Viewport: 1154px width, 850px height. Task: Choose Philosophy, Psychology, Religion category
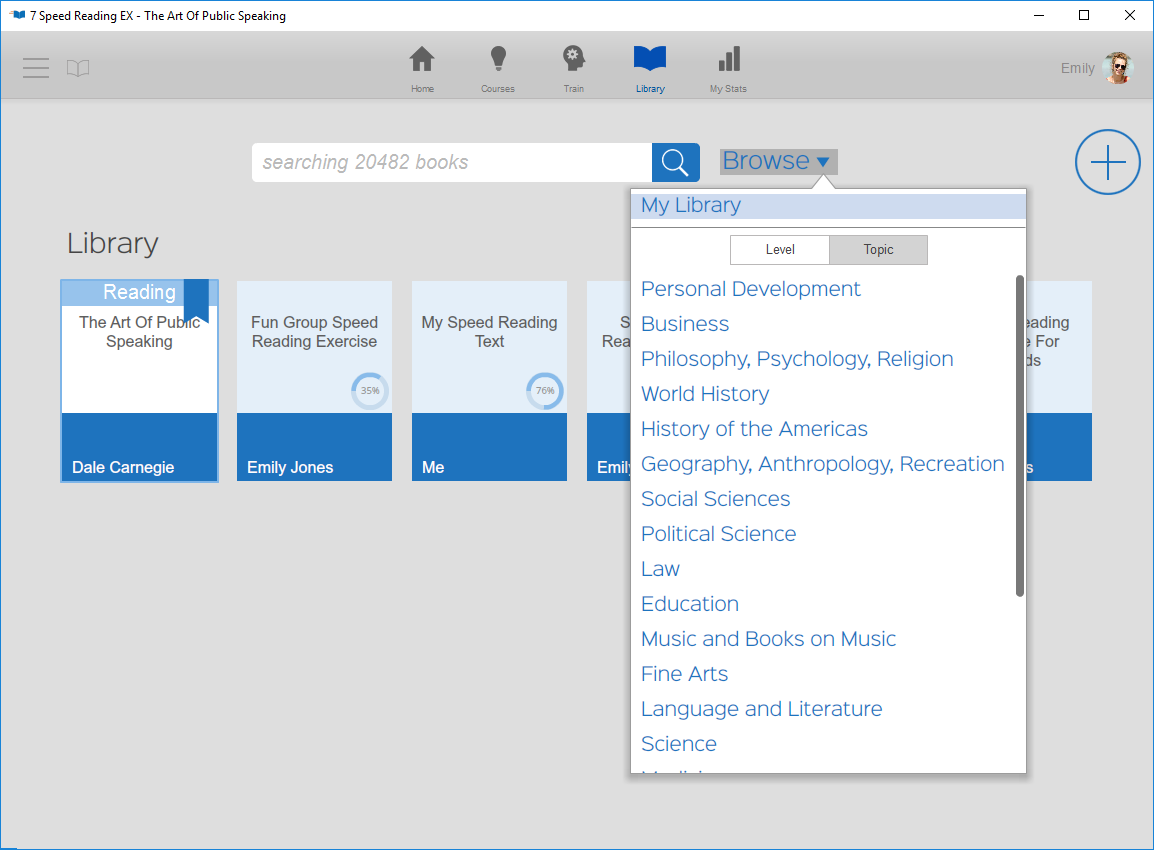pyautogui.click(x=797, y=358)
